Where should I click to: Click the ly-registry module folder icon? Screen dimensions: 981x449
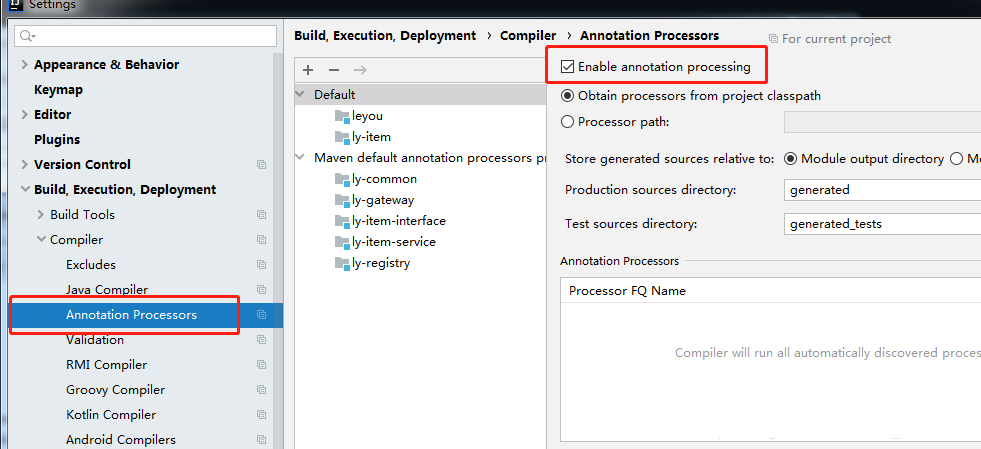(342, 263)
